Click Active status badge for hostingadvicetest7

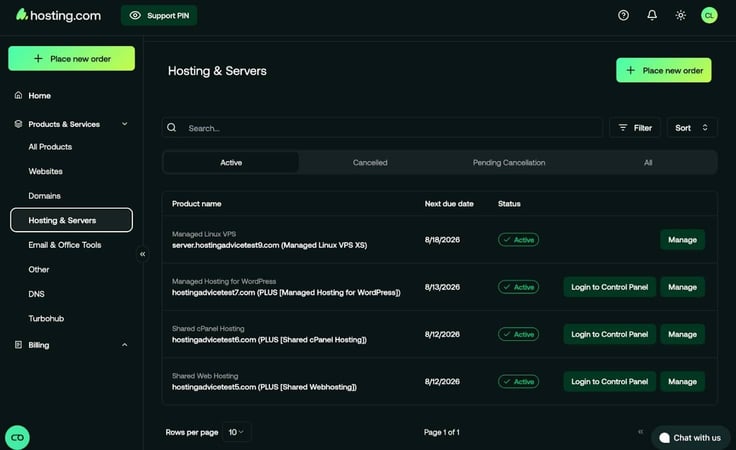pyautogui.click(x=518, y=287)
